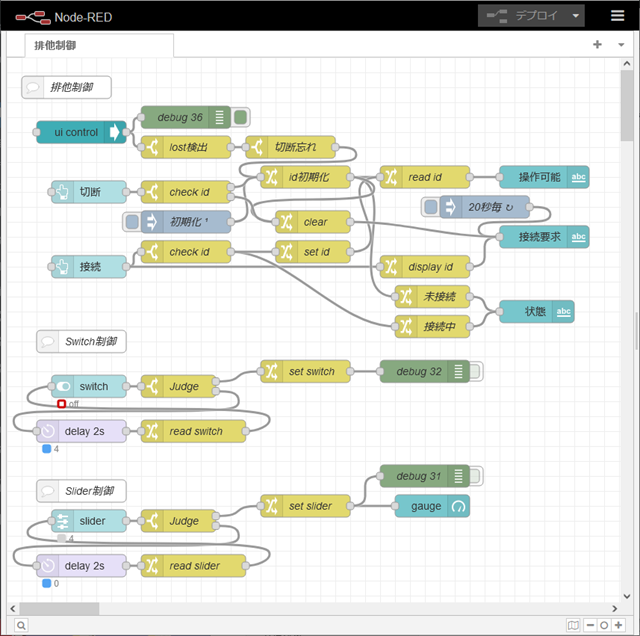Toggle the debug 32 node output button
Screen dimensions: 640x636
pyautogui.click(x=477, y=371)
